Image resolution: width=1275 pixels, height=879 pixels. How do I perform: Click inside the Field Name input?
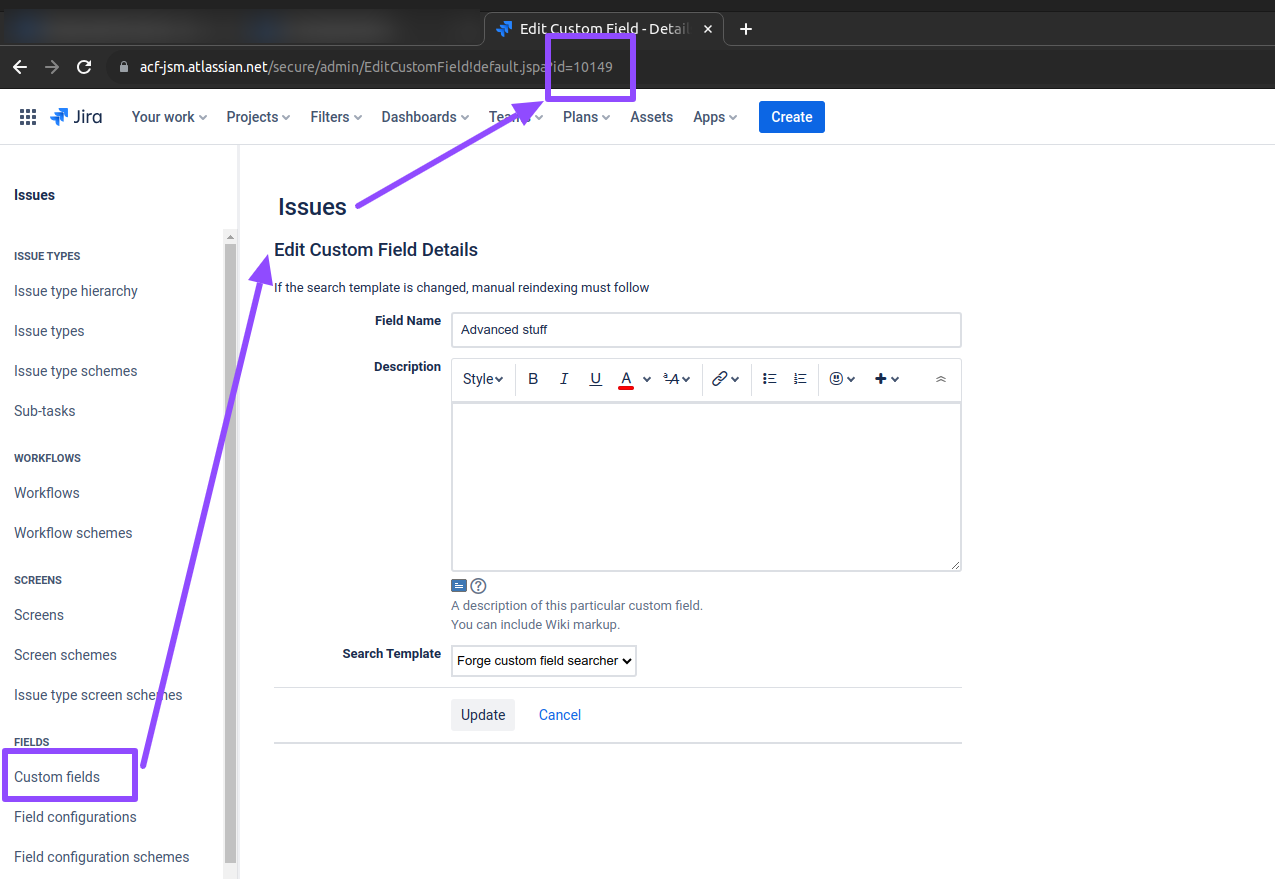click(706, 330)
